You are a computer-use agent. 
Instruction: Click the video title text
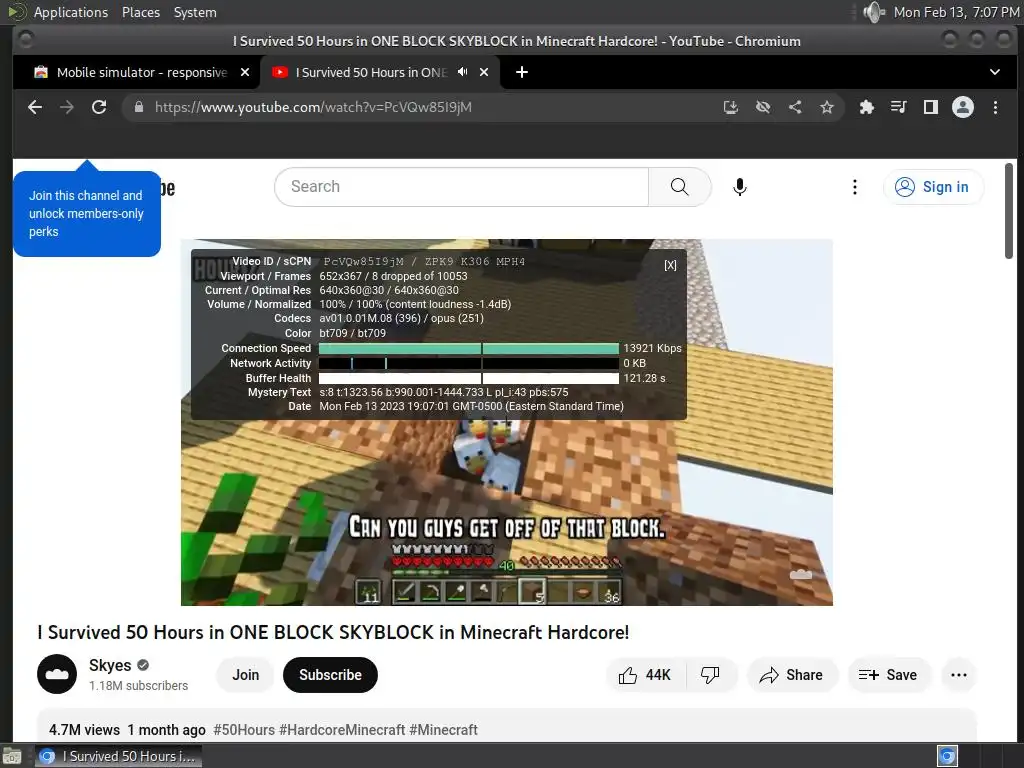[x=333, y=632]
